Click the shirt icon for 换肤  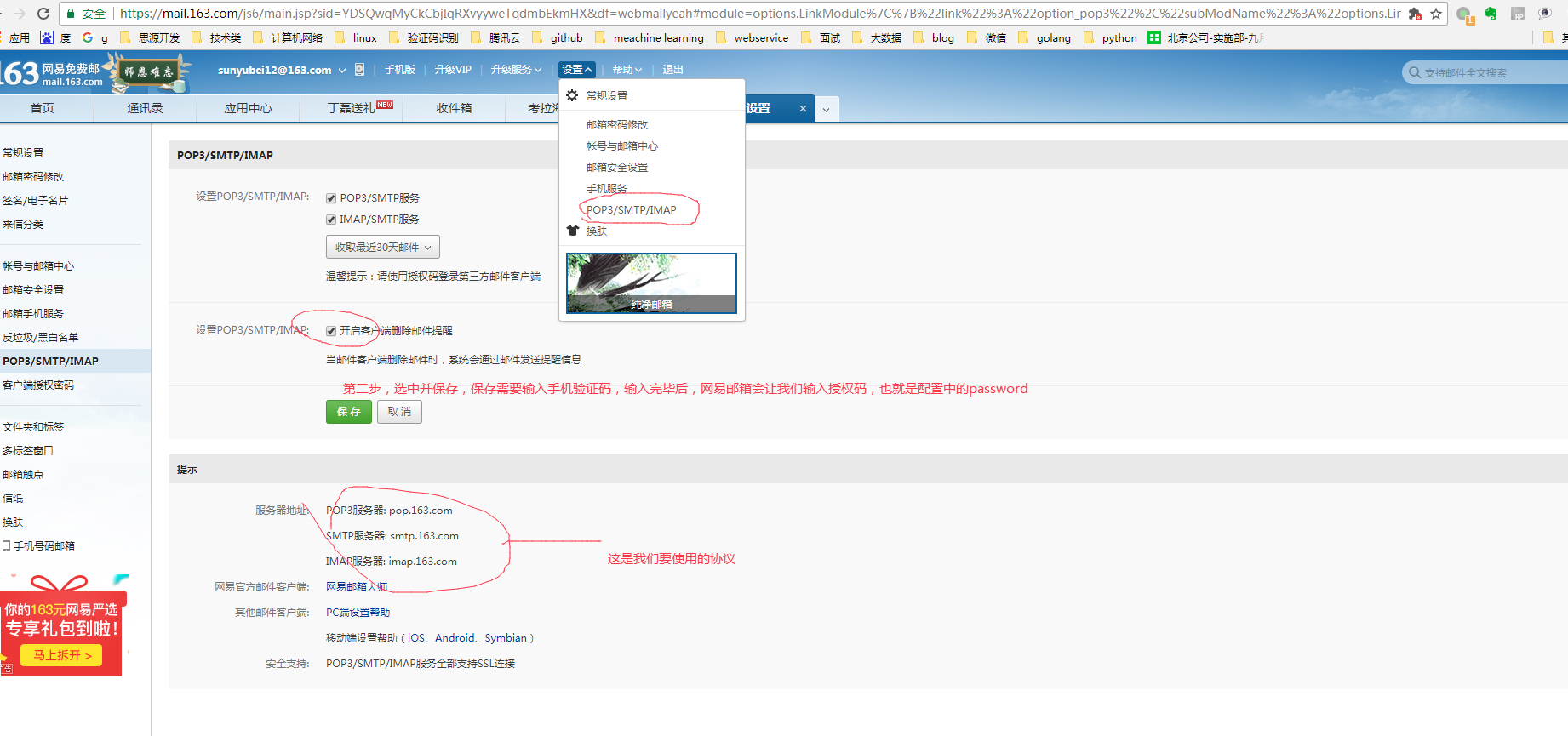click(x=573, y=231)
